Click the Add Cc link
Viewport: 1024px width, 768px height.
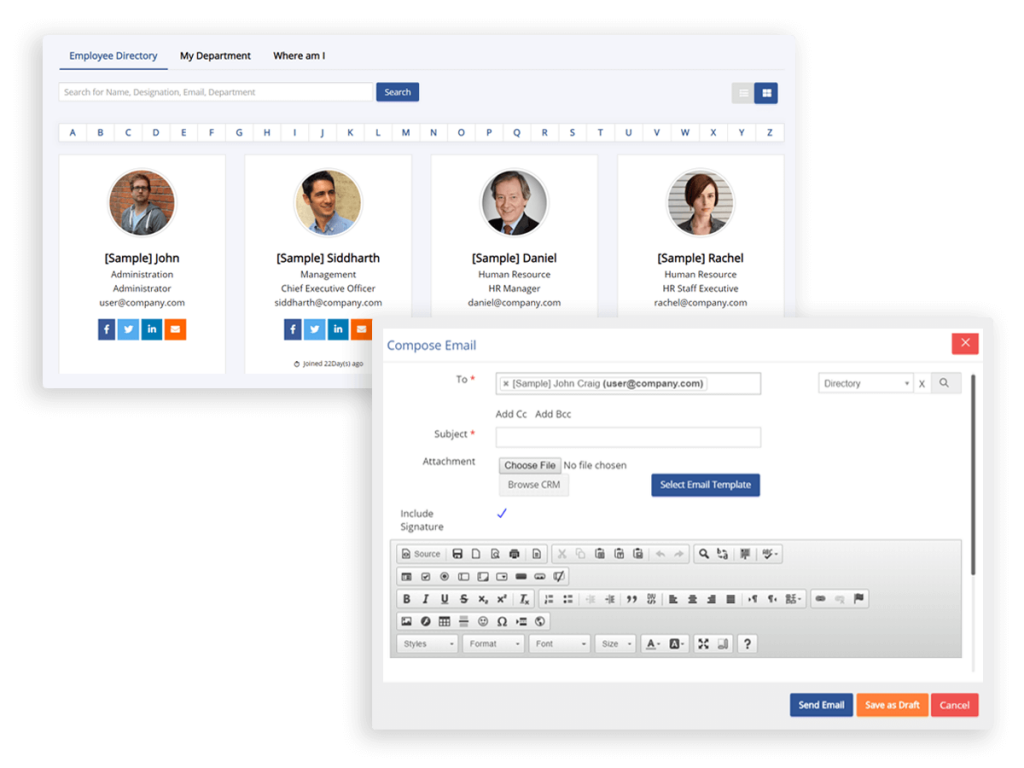(510, 412)
